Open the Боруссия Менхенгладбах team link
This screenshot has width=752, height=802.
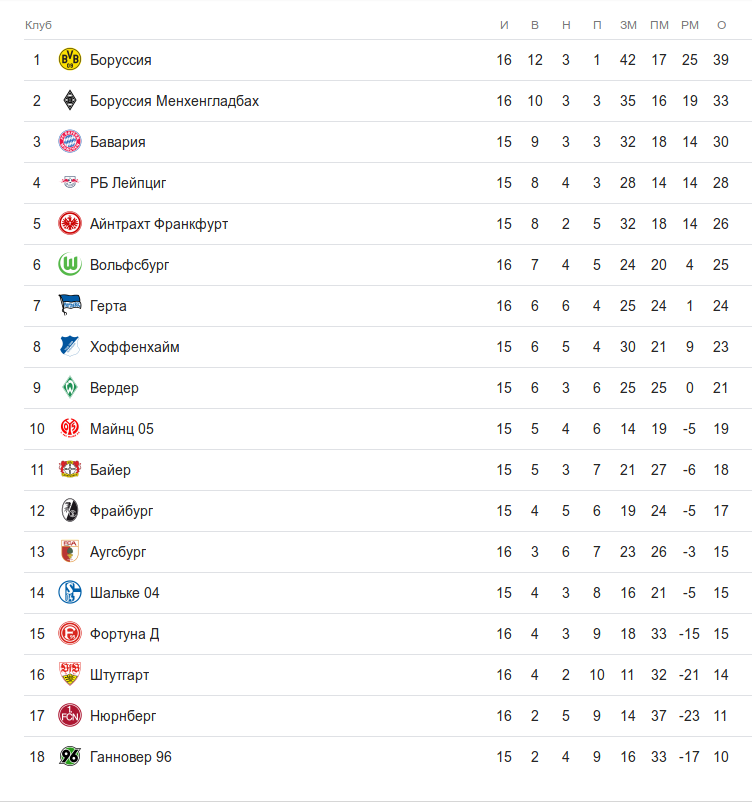point(174,101)
